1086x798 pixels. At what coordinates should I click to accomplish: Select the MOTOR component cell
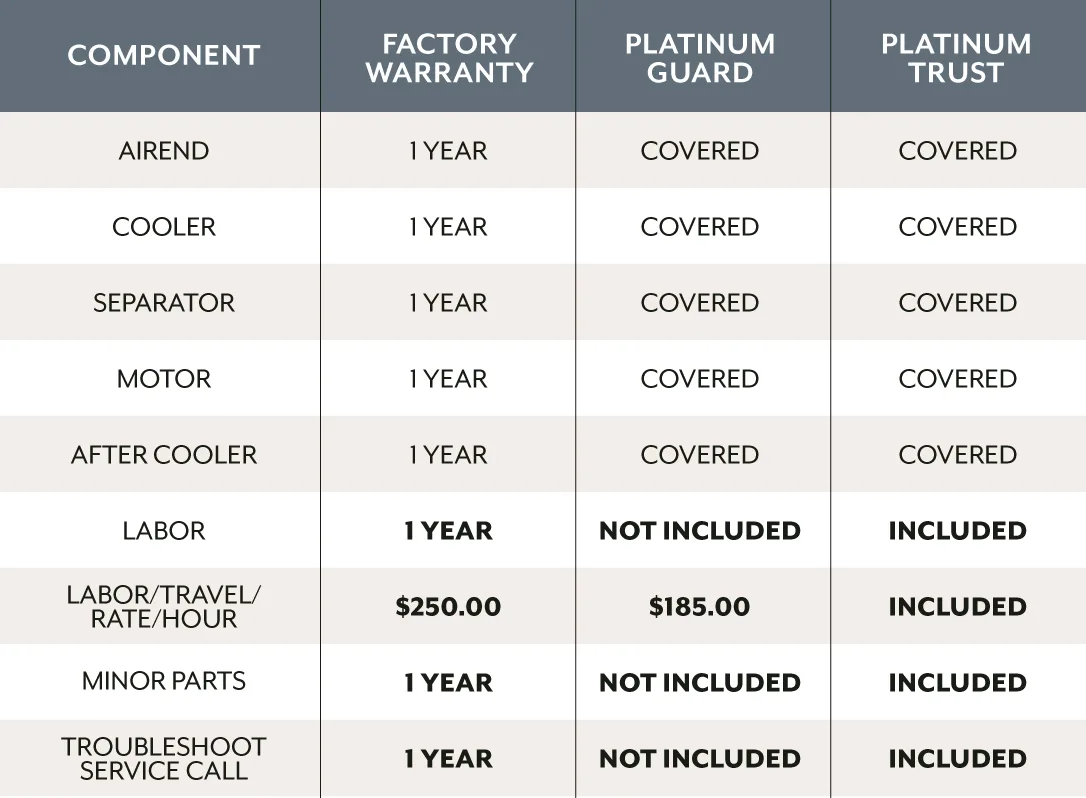tap(164, 379)
